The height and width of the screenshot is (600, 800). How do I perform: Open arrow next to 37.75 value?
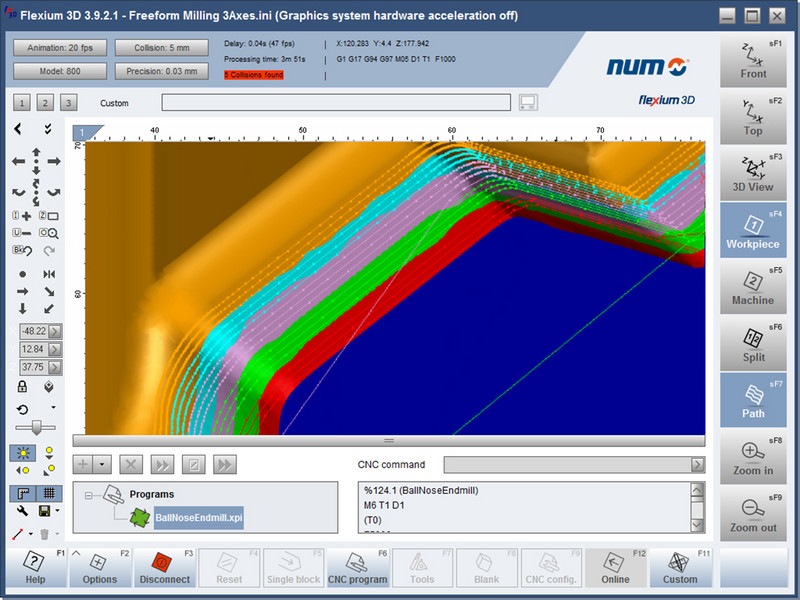pyautogui.click(x=55, y=367)
